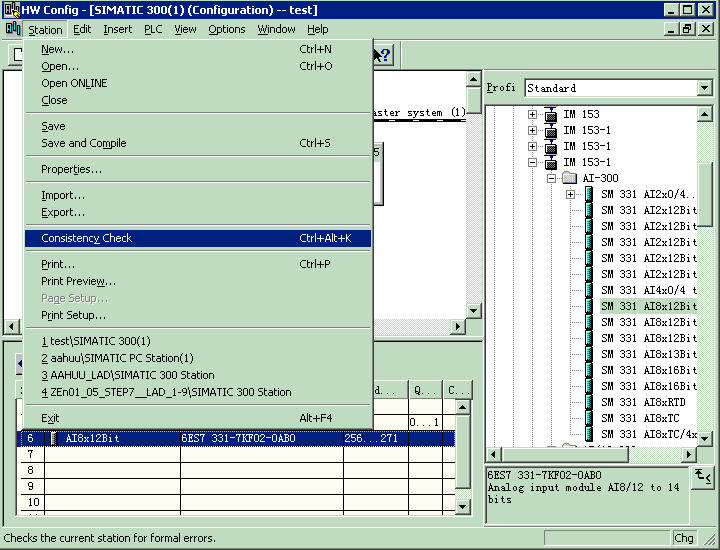Click the SM 331 AI4x0/4 module icon
Image resolution: width=720 pixels, height=550 pixels.
point(588,290)
